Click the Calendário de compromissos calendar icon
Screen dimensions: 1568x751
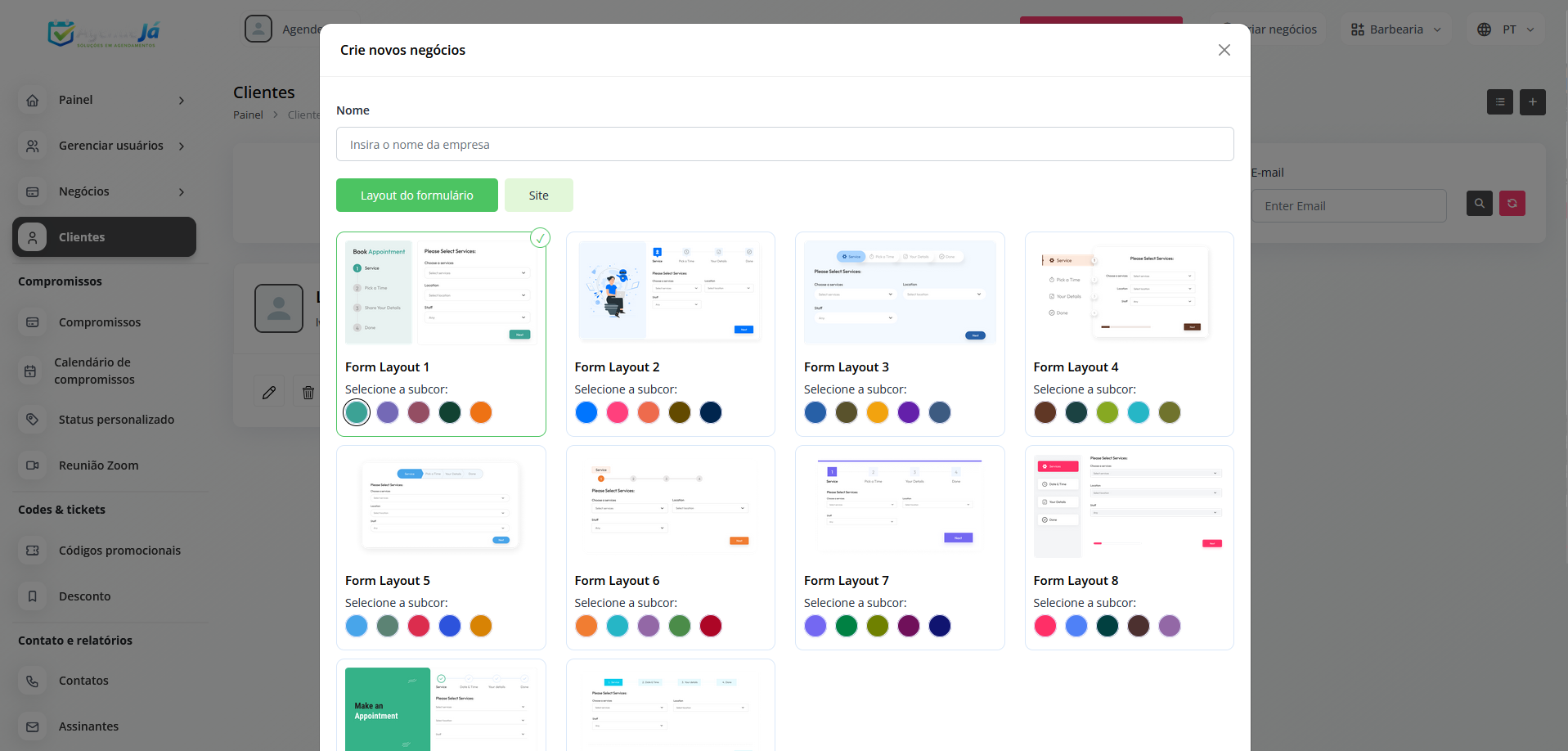coord(30,371)
